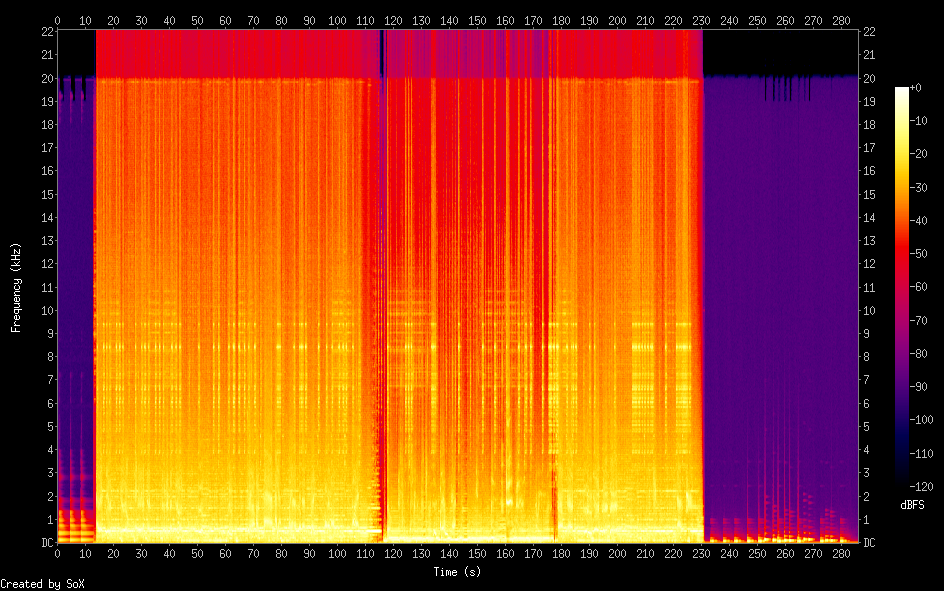Select the "-30" value on the dBFS scale
This screenshot has width=944, height=591.
pyautogui.click(x=918, y=188)
